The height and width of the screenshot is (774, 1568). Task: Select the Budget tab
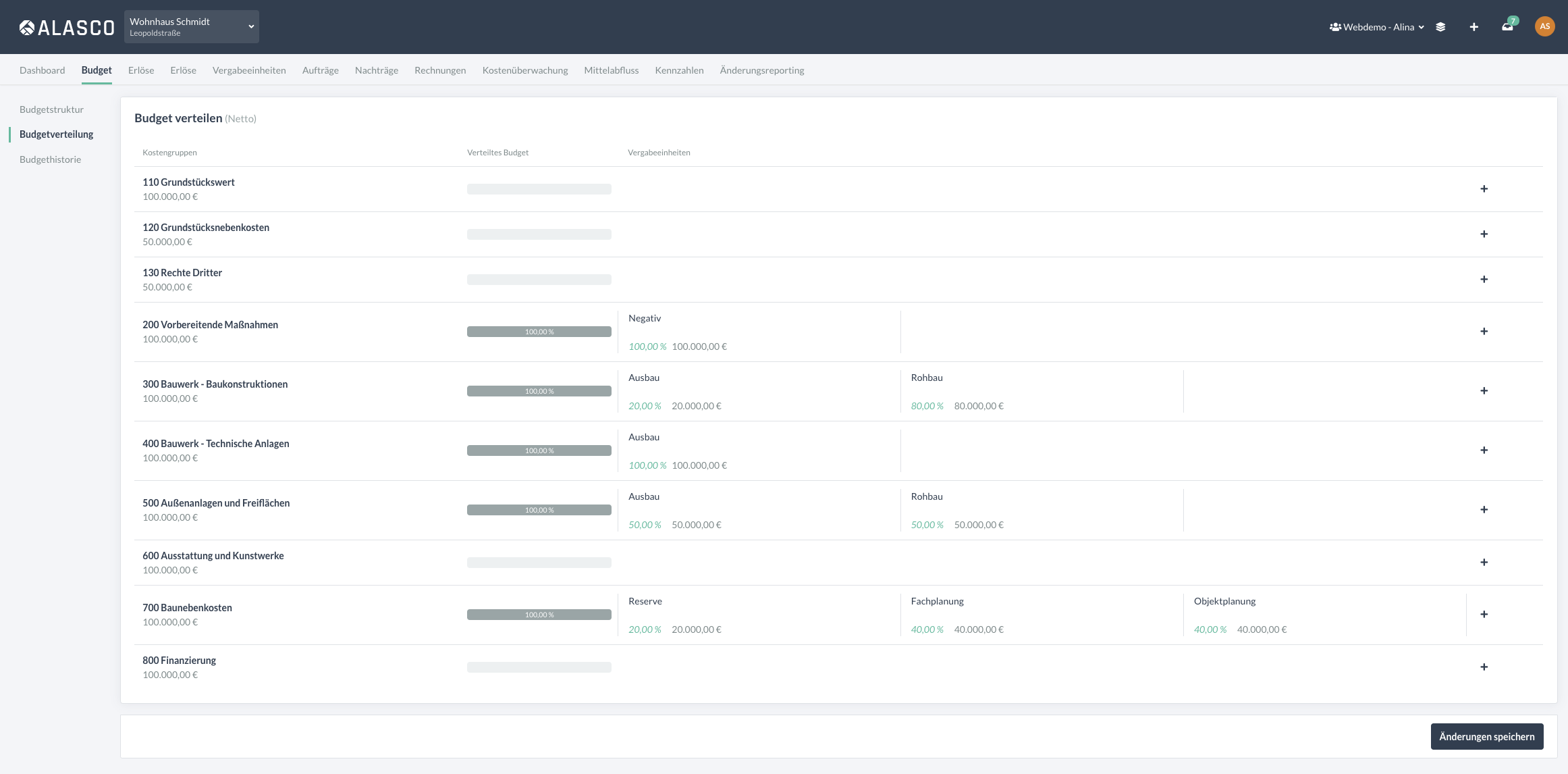[x=97, y=70]
